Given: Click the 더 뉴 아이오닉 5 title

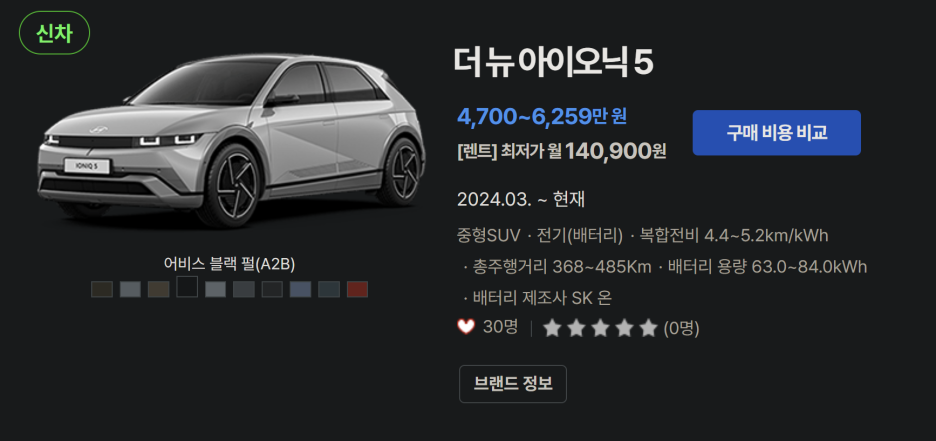Looking at the screenshot, I should click(x=553, y=62).
